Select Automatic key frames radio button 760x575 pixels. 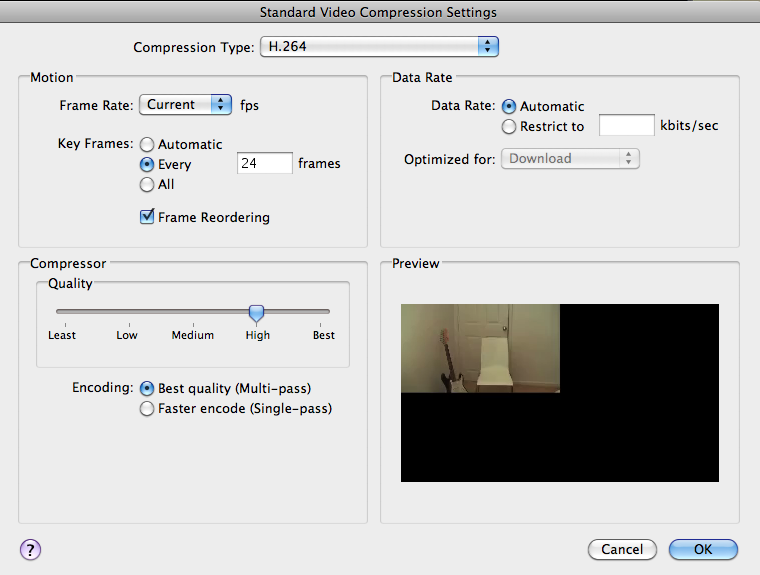(x=147, y=144)
